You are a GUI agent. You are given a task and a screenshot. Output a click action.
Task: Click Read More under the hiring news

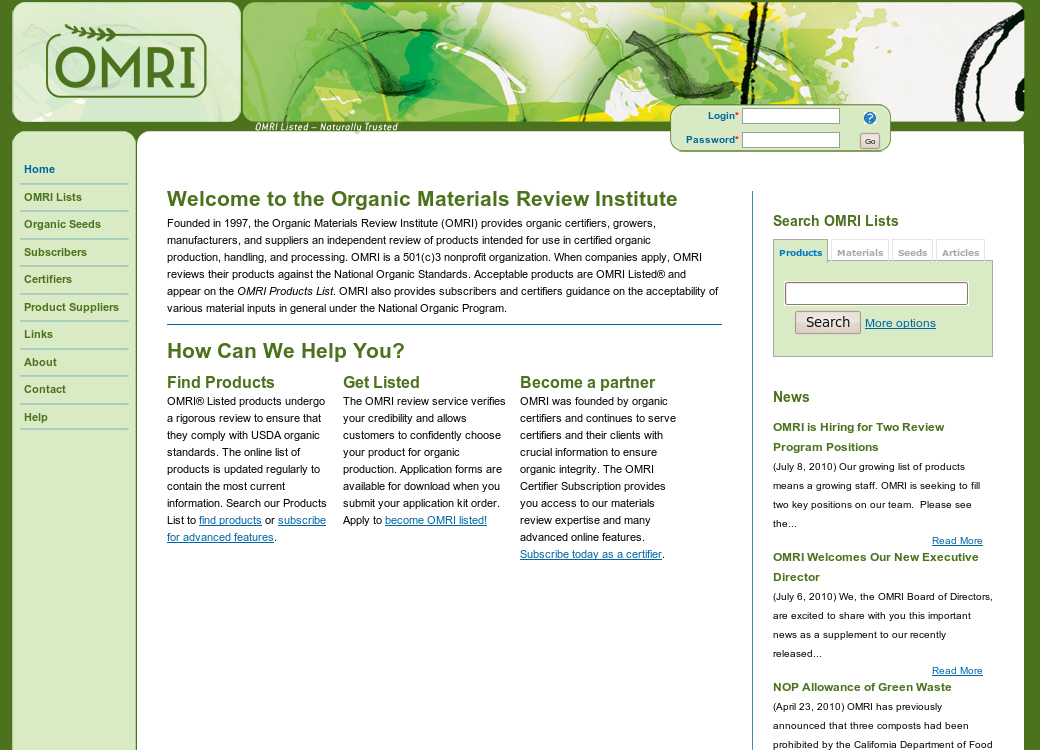tap(957, 540)
